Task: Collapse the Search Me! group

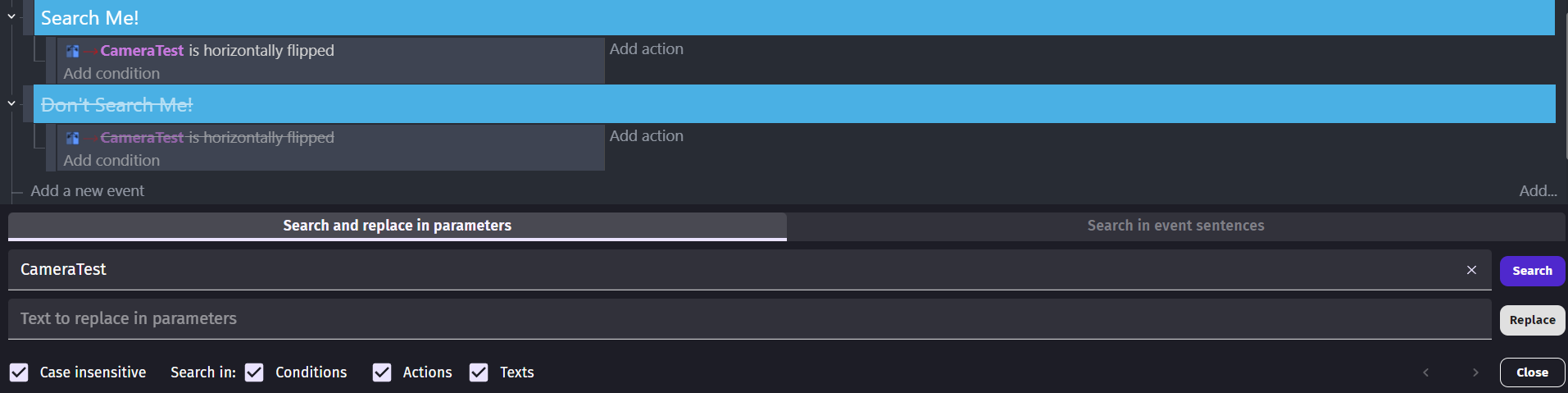Action: tap(11, 16)
